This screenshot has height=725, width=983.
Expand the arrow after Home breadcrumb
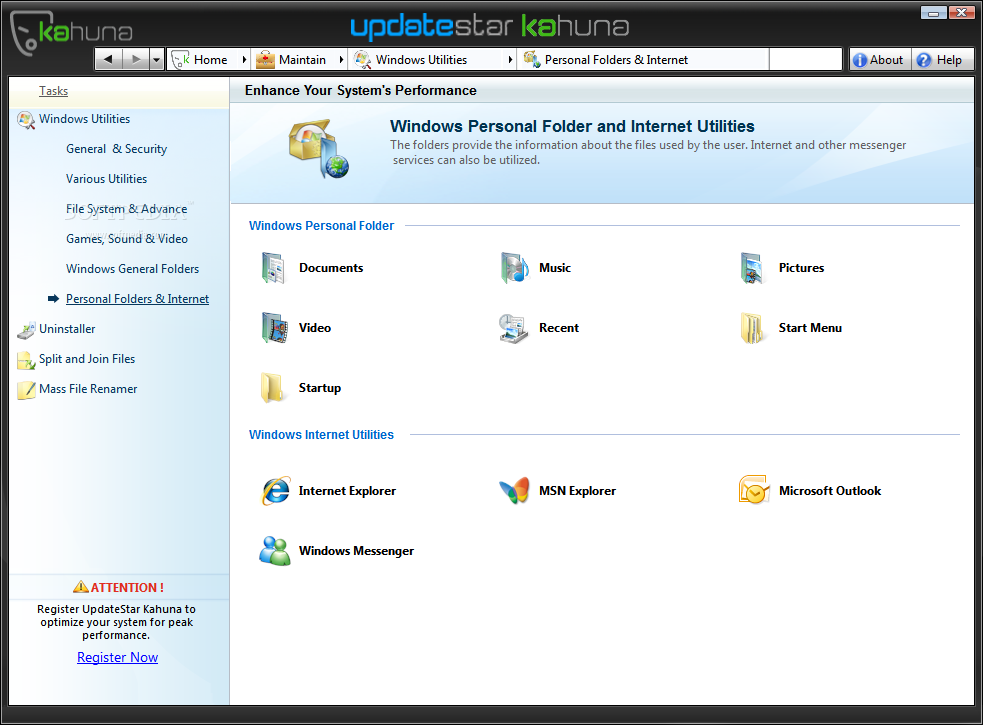[244, 60]
